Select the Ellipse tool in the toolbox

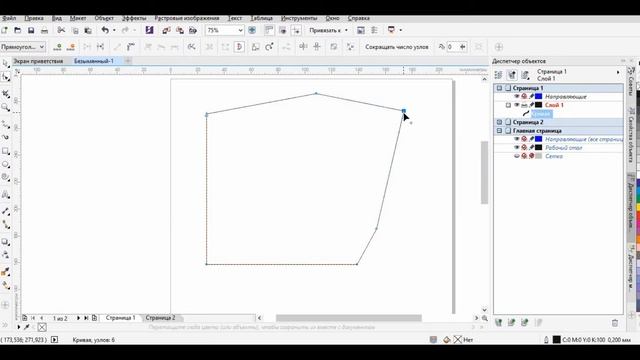coord(5,164)
